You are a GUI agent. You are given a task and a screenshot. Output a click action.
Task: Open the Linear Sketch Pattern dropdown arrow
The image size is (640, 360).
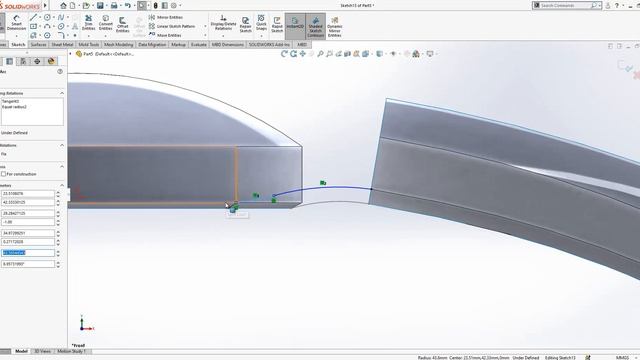point(205,26)
